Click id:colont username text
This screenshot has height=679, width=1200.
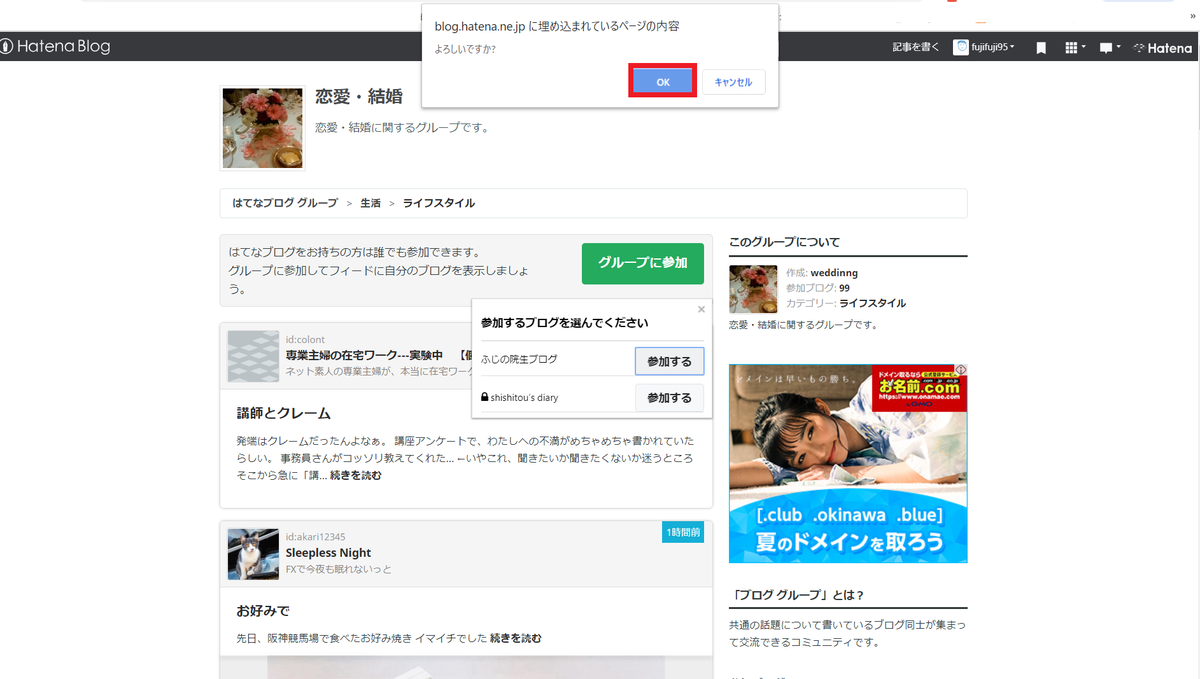pos(305,340)
